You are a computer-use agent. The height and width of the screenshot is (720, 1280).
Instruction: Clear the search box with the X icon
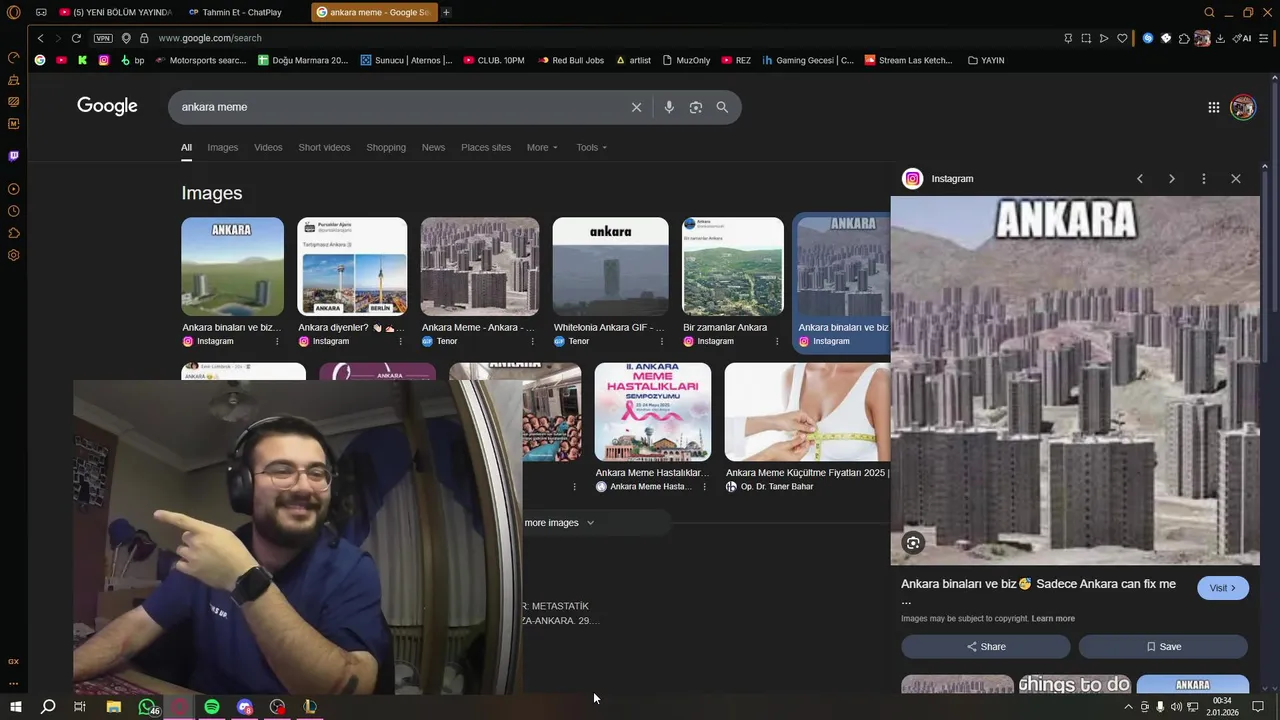636,107
